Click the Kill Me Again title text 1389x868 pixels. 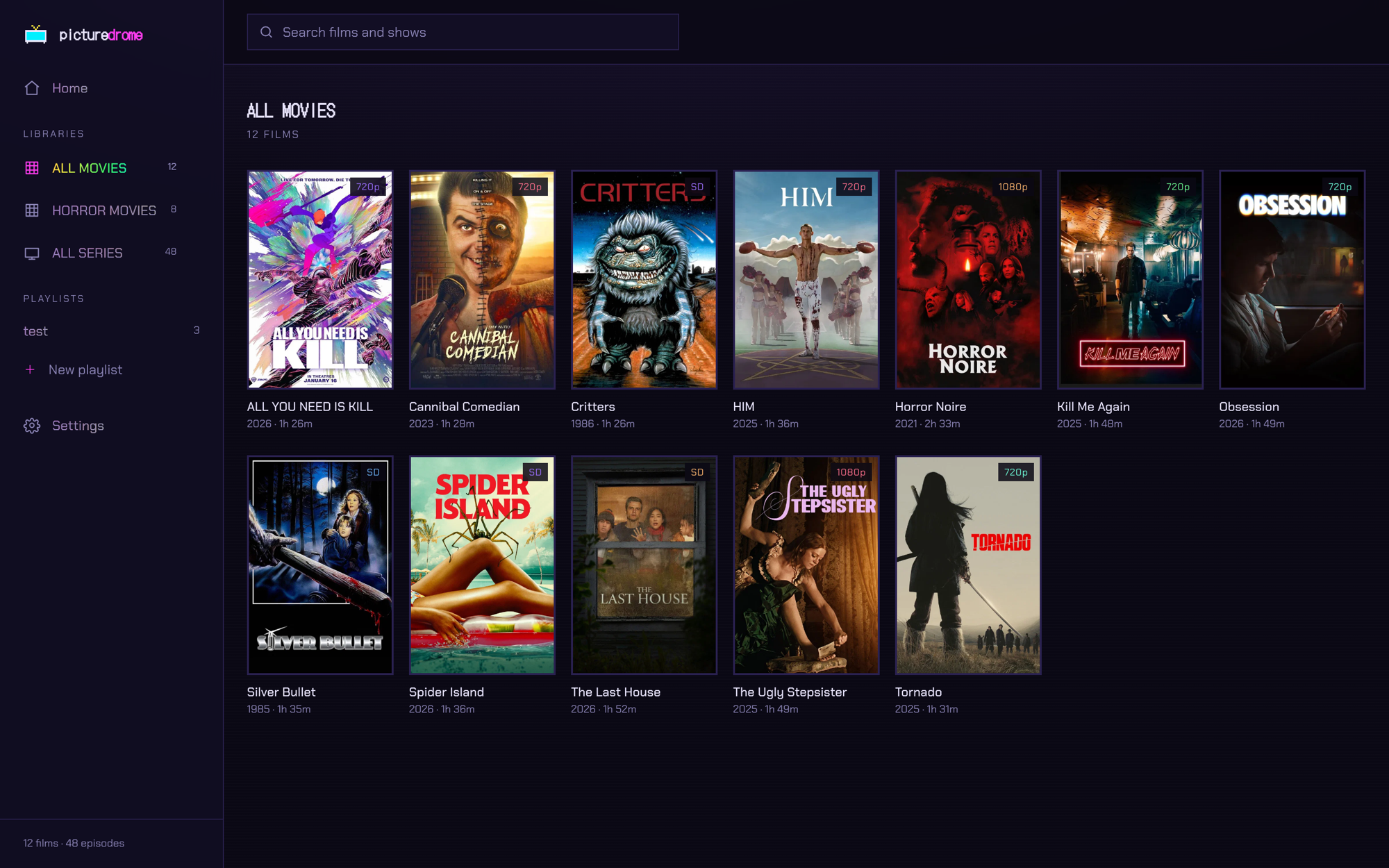click(1093, 407)
